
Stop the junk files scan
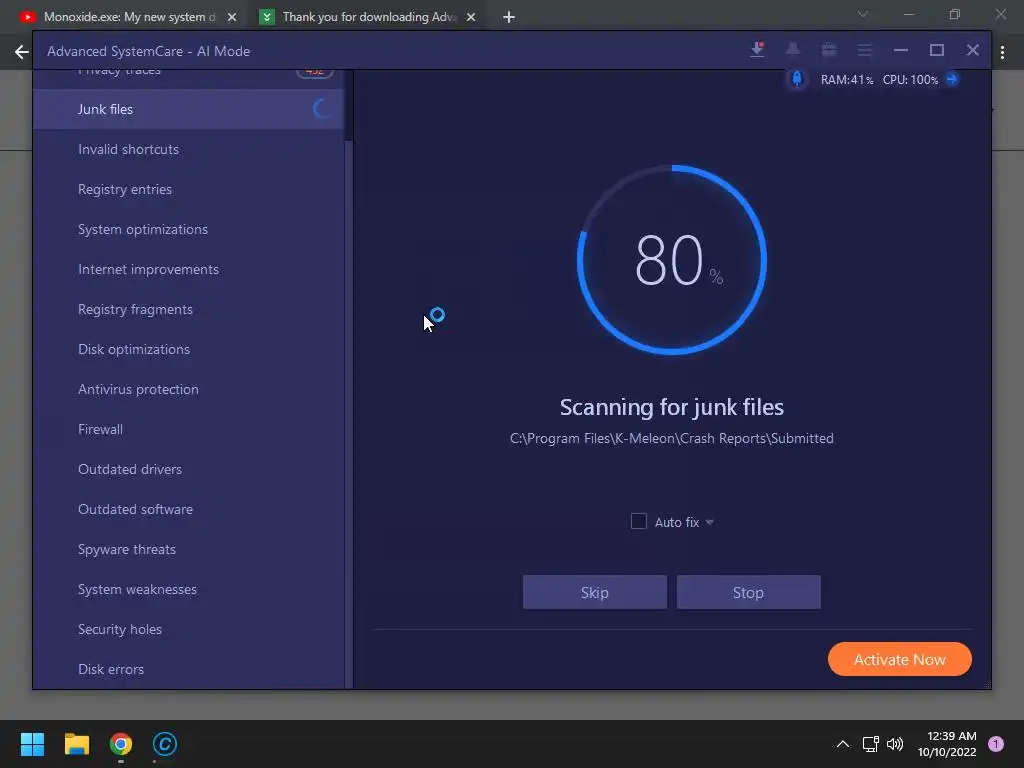748,592
